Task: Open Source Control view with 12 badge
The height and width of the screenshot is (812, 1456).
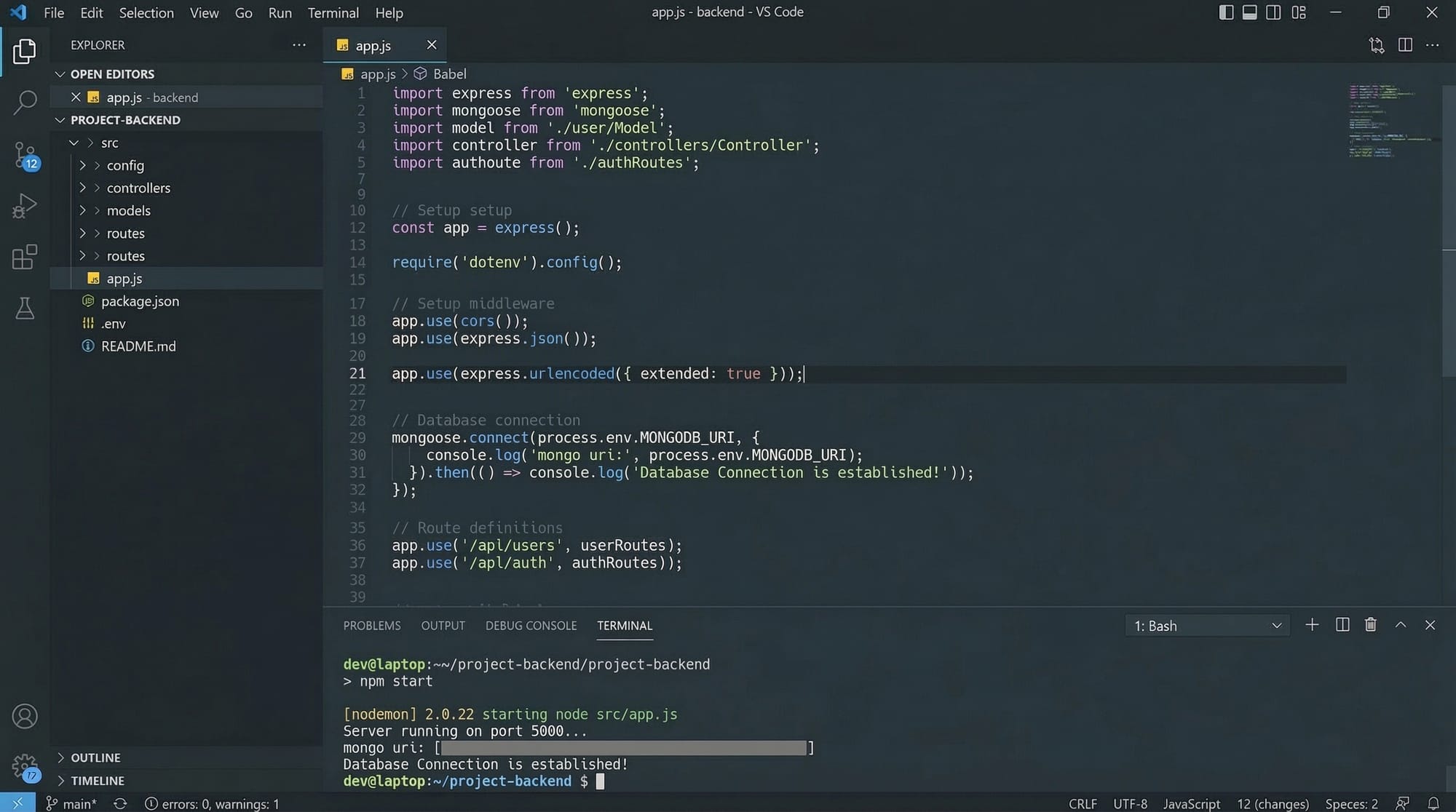Action: 25,155
